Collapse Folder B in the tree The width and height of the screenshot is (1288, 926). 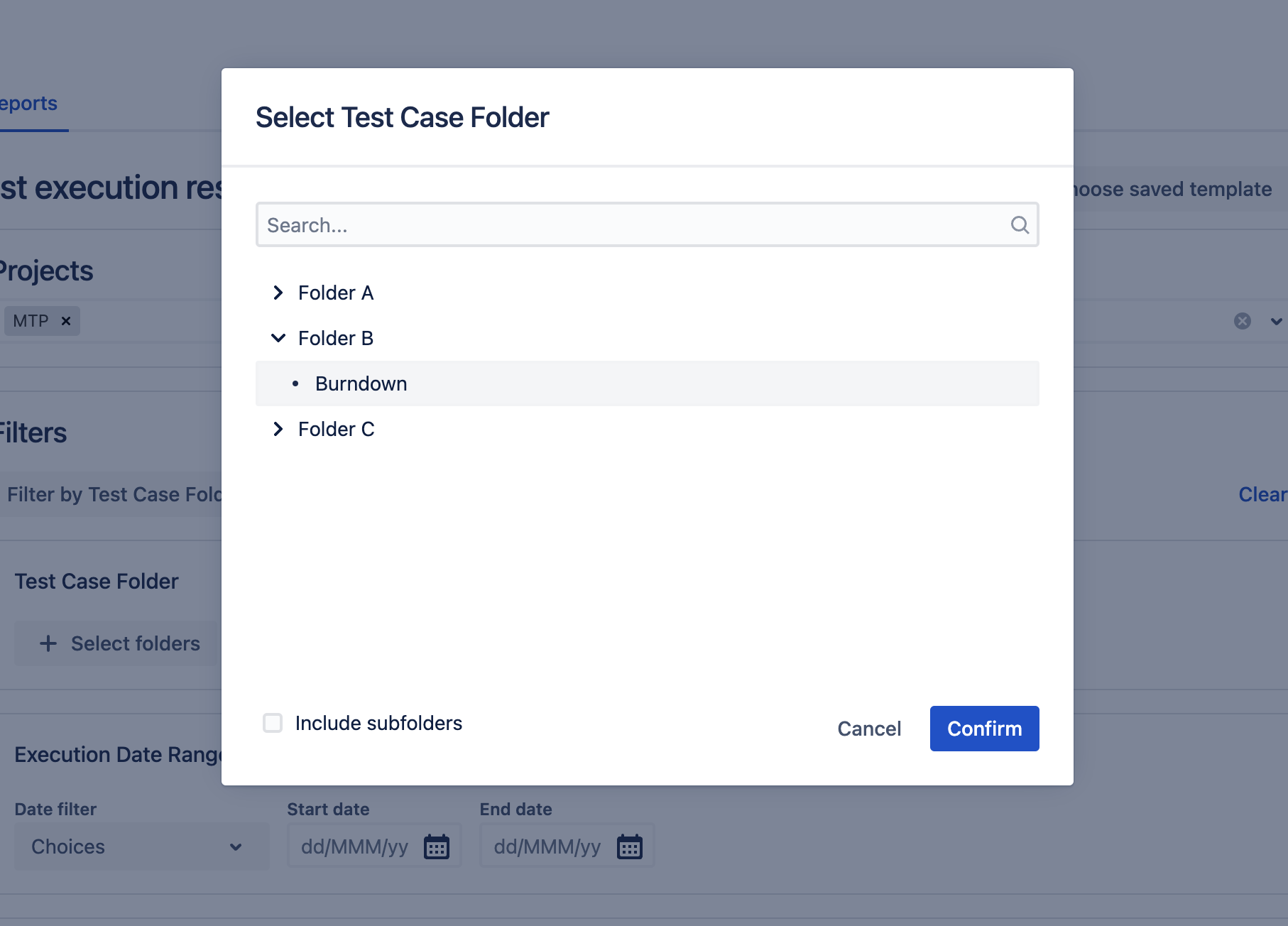coord(278,338)
